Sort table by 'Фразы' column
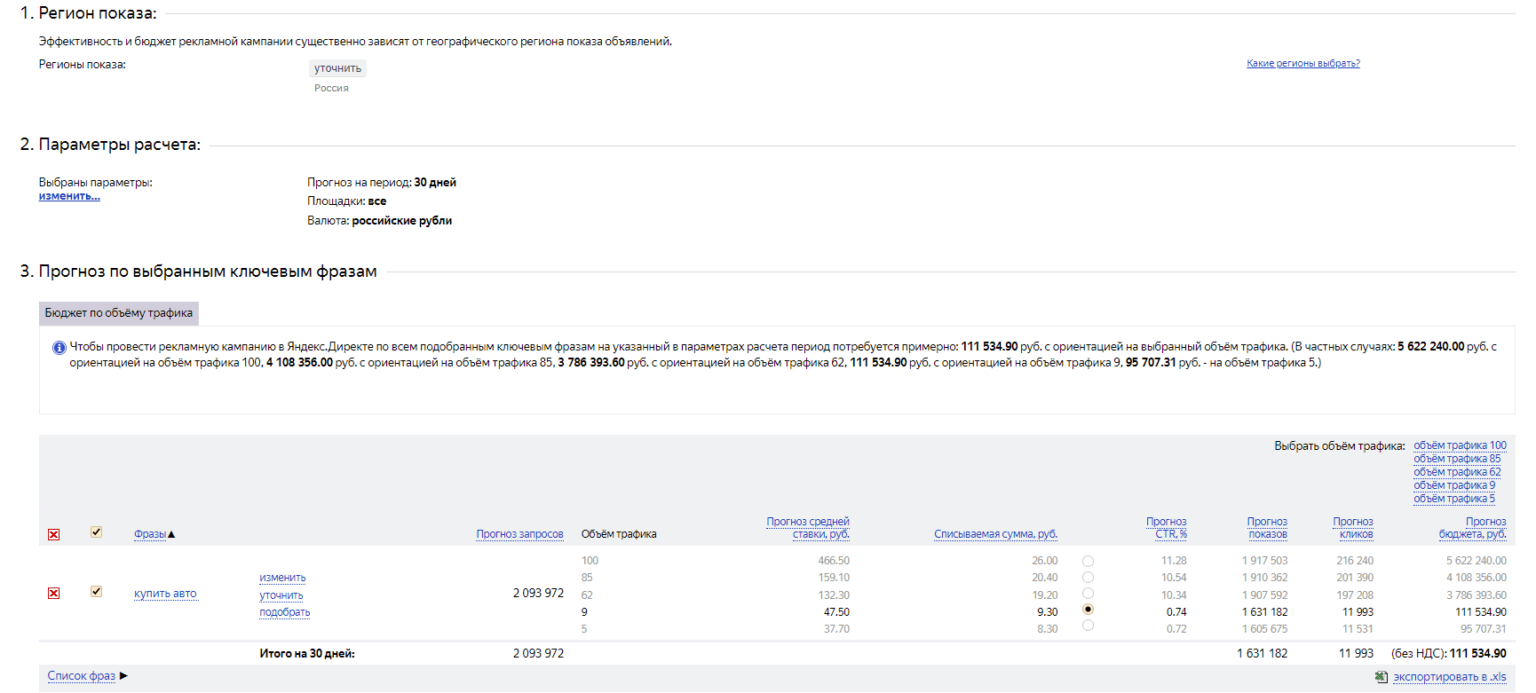1536x693 pixels. (150, 534)
